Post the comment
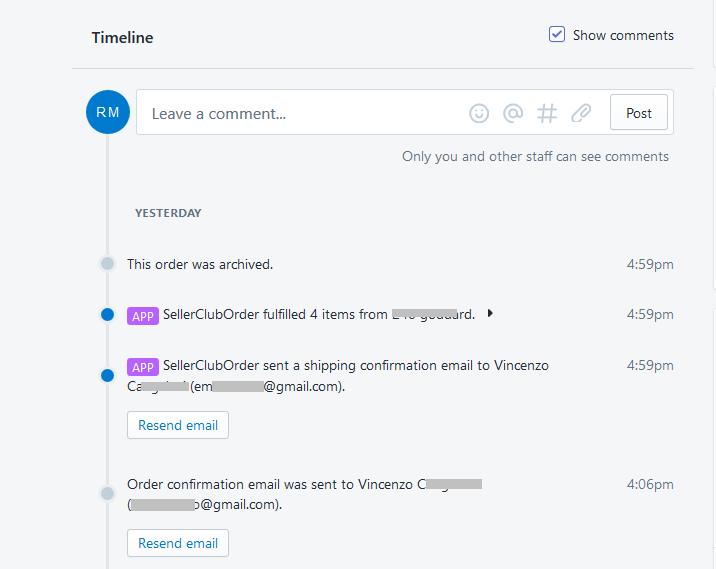The width and height of the screenshot is (716, 569). [x=639, y=113]
